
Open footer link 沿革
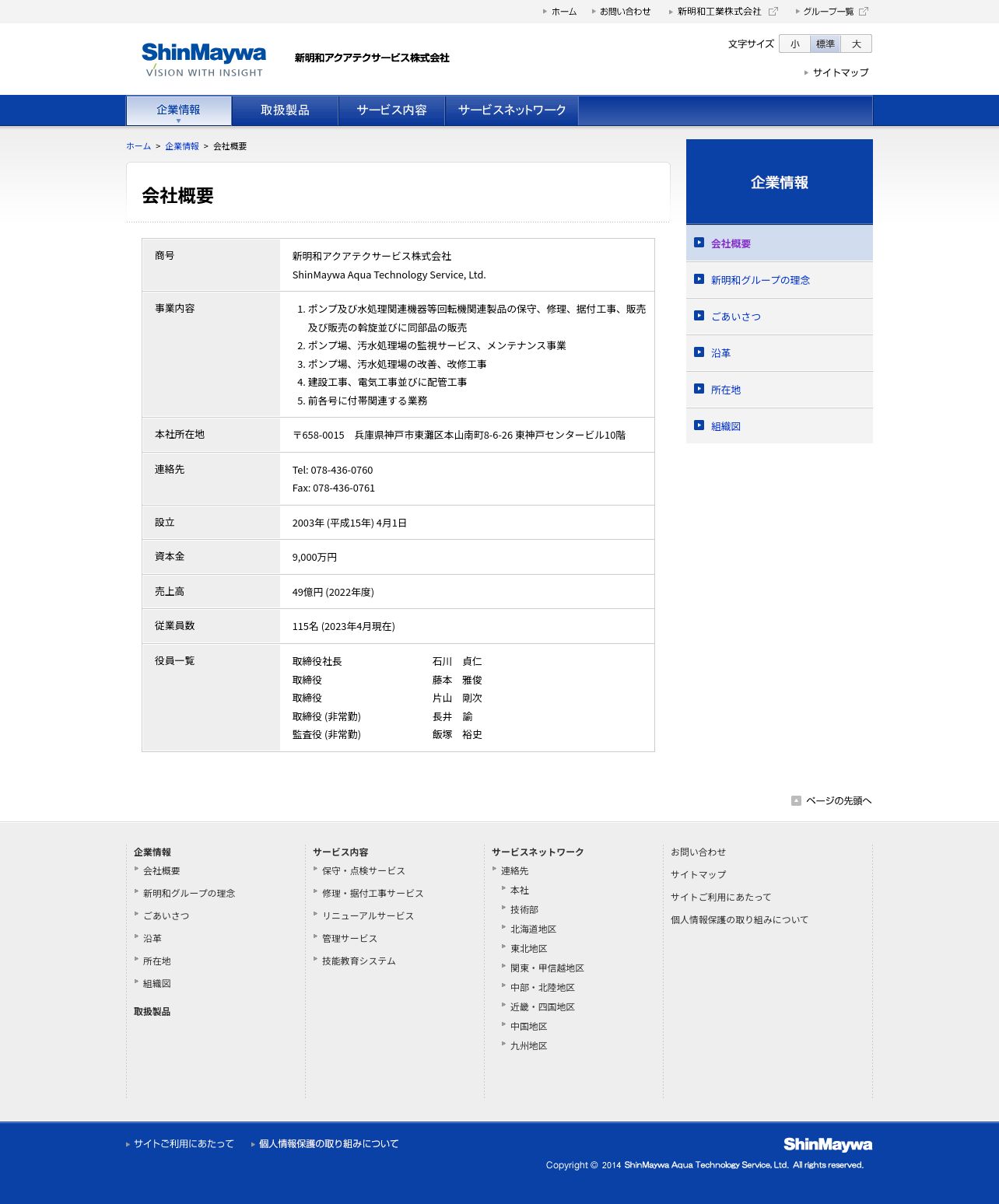tap(152, 939)
